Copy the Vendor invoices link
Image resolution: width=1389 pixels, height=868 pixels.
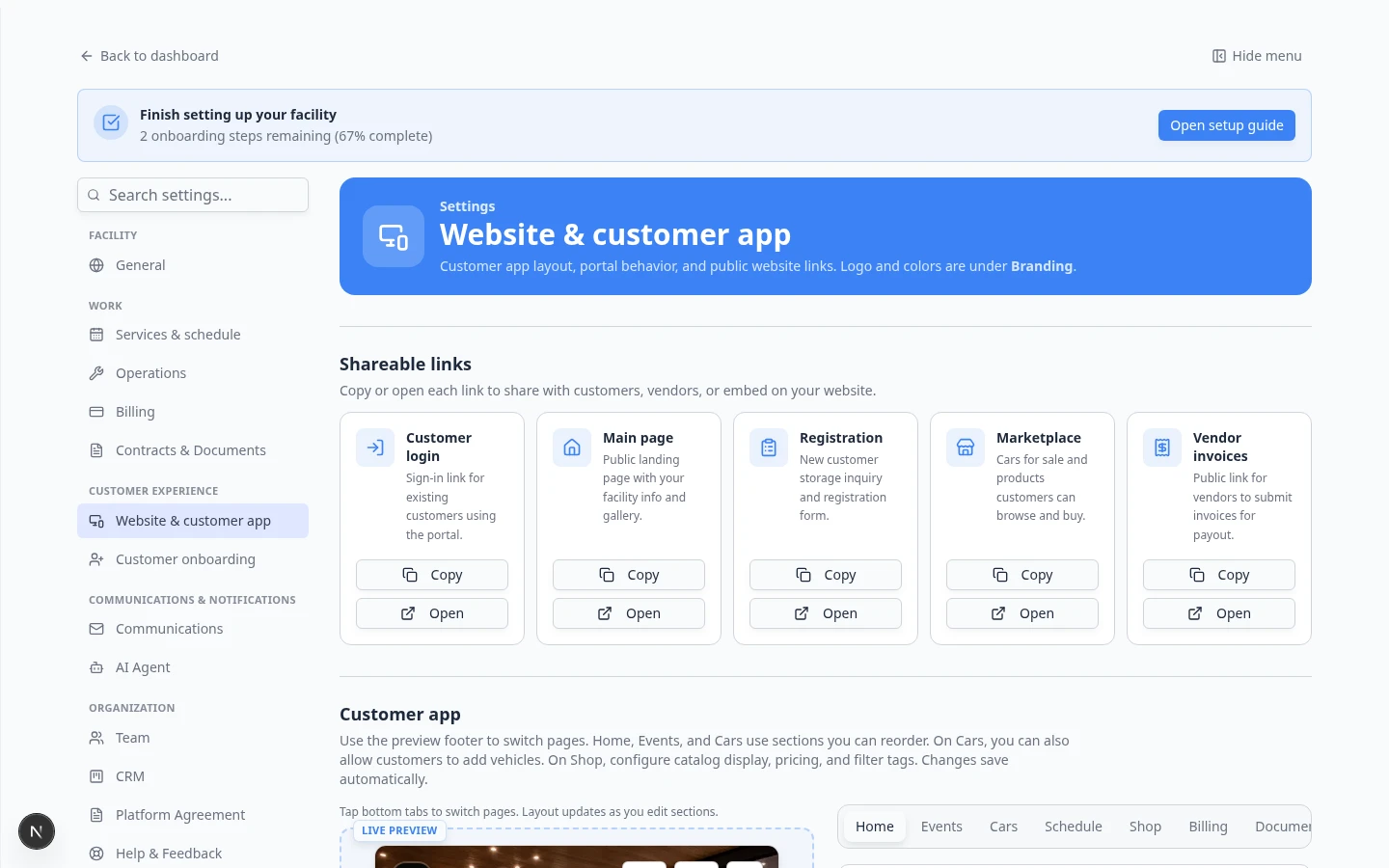click(x=1219, y=575)
